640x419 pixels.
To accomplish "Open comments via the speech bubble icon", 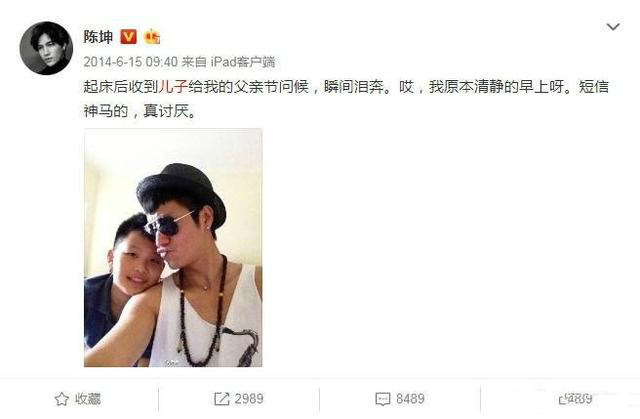I will 382,399.
